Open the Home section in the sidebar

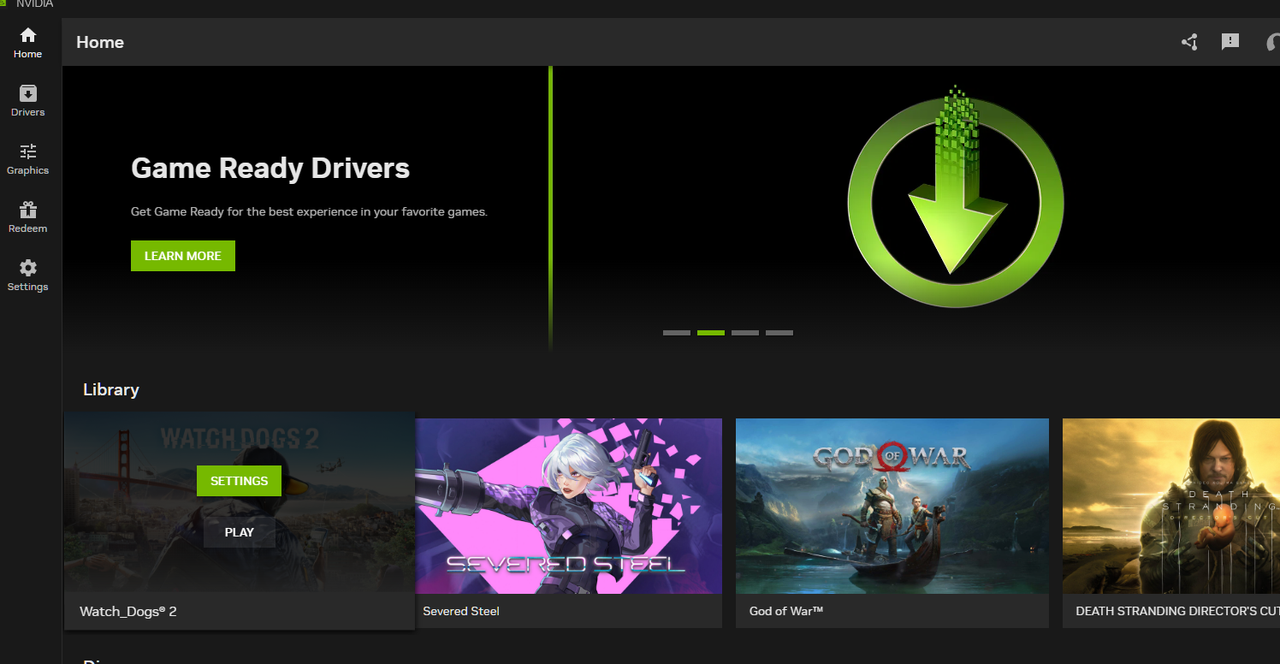(28, 43)
